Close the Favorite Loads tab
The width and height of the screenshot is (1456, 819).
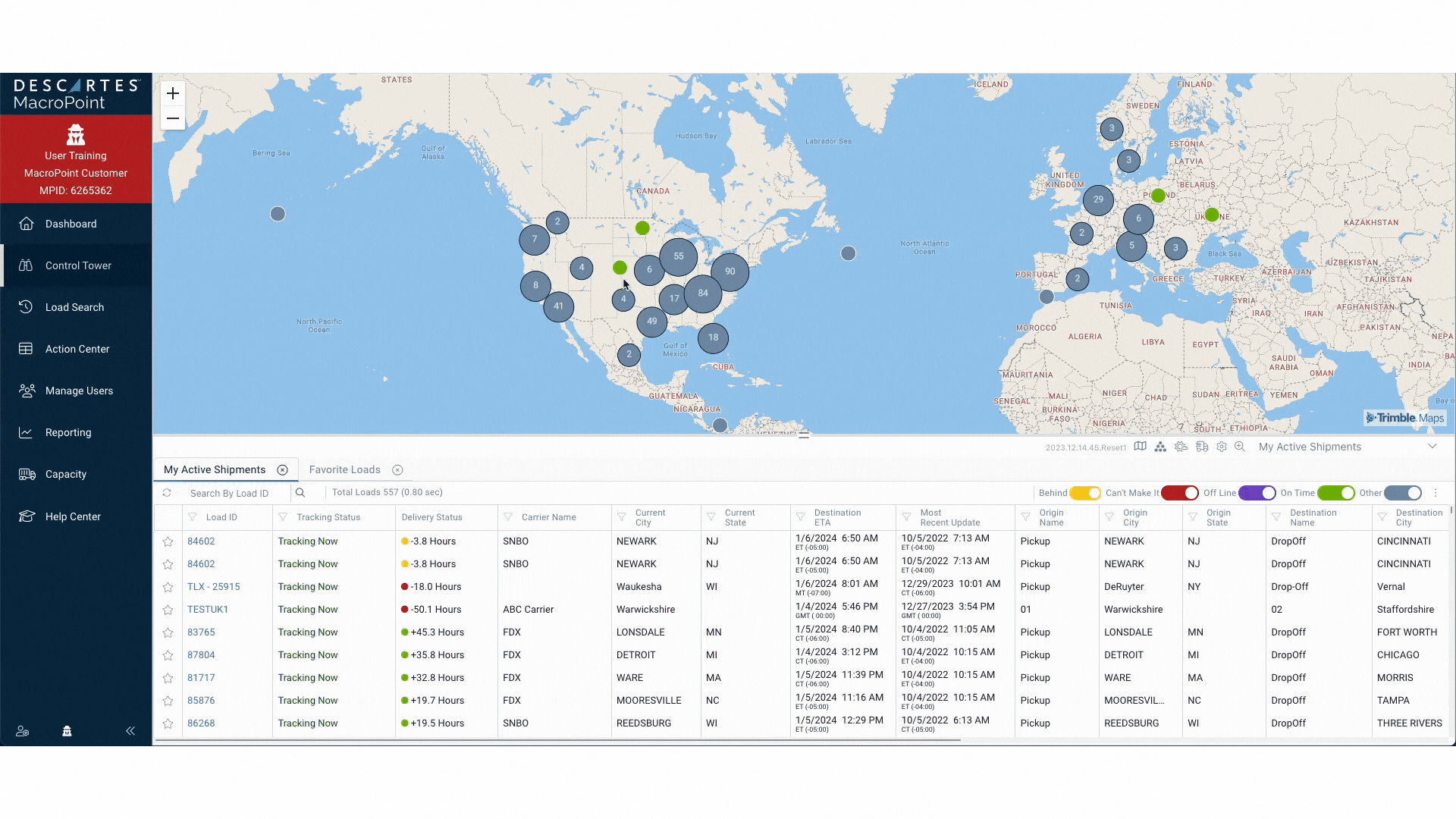point(397,470)
